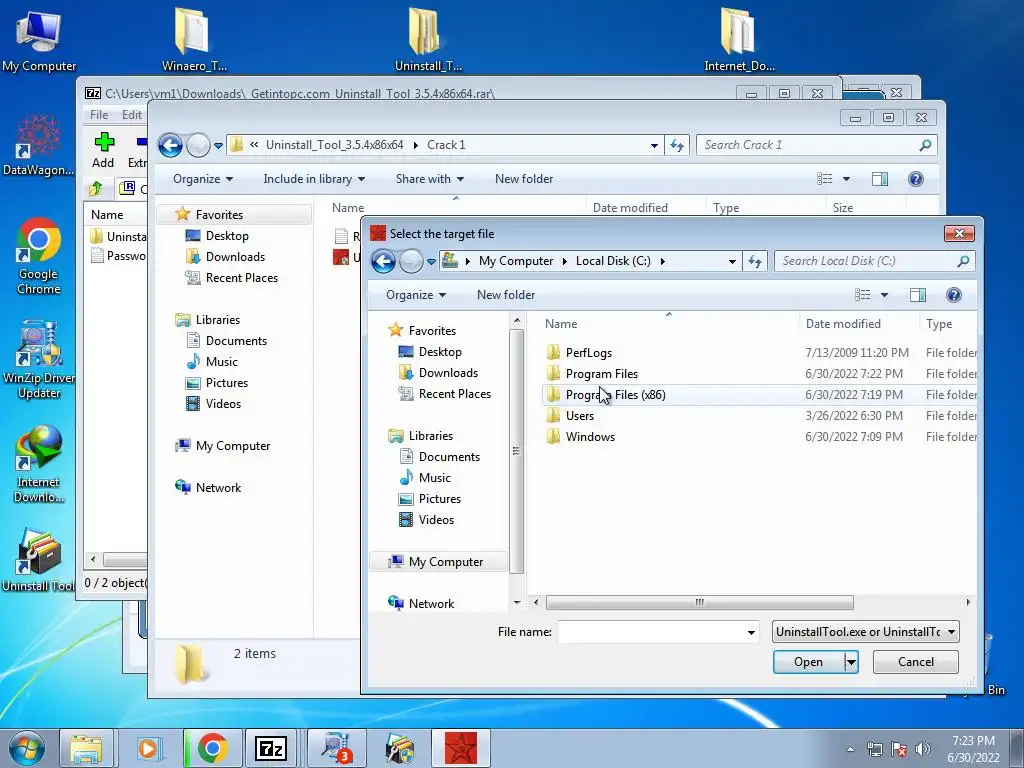Show preview pane in Crack 1 explorer window
Screen dimensions: 1024x768
(880, 179)
